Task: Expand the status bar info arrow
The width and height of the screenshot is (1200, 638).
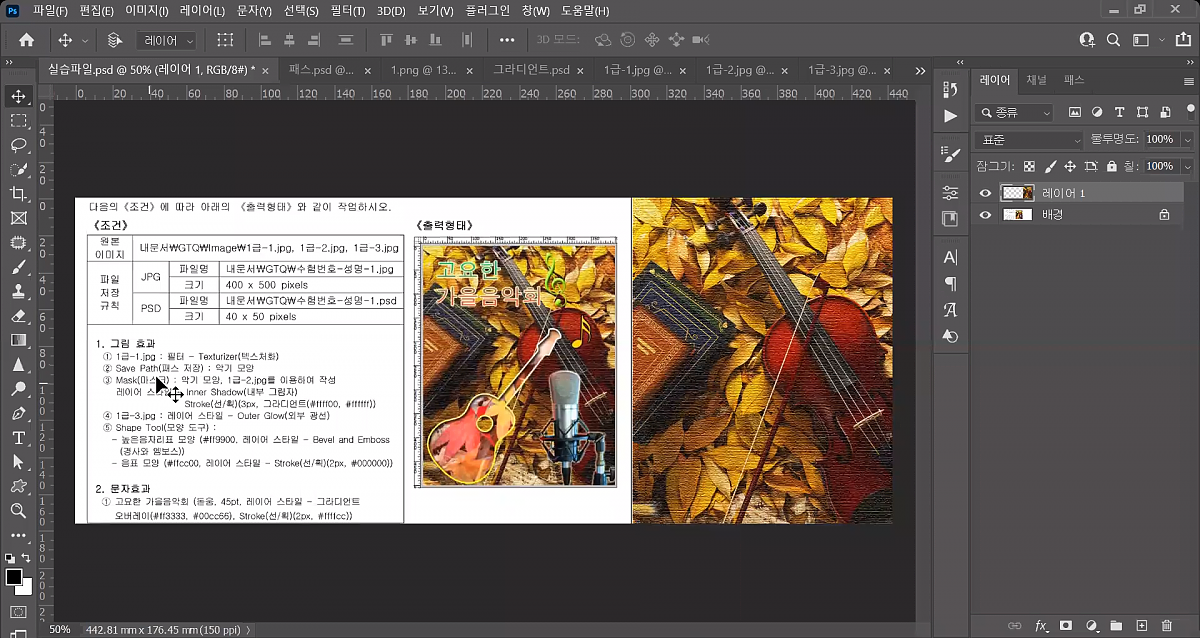Action: [x=248, y=630]
